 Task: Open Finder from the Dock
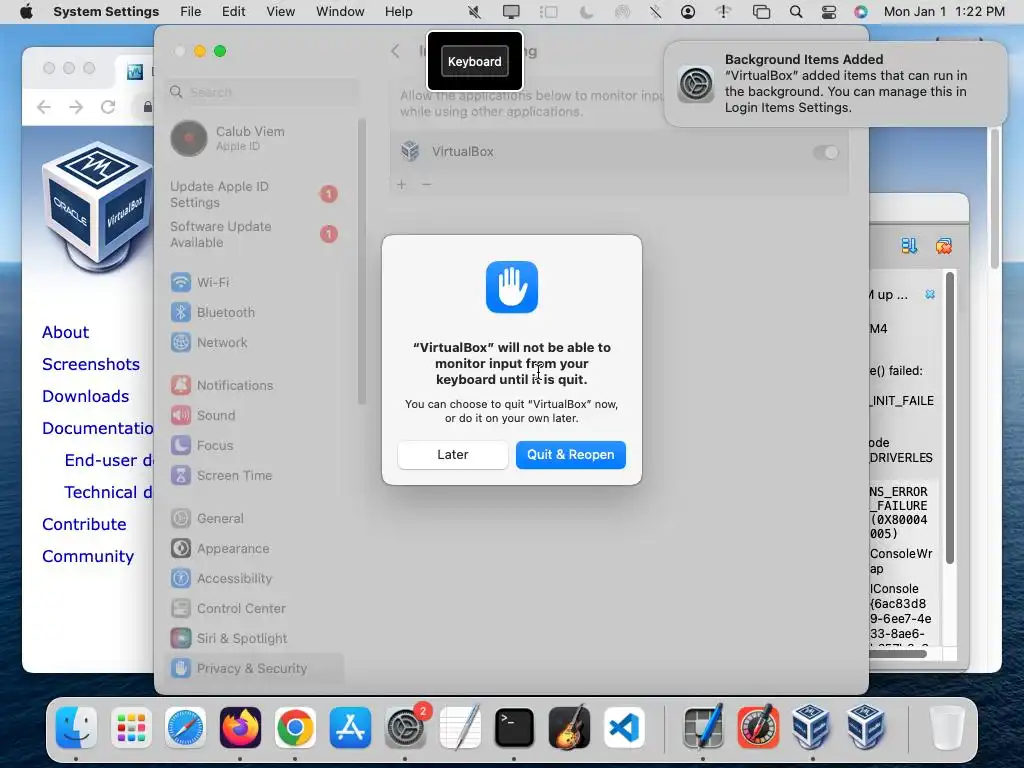tap(76, 727)
